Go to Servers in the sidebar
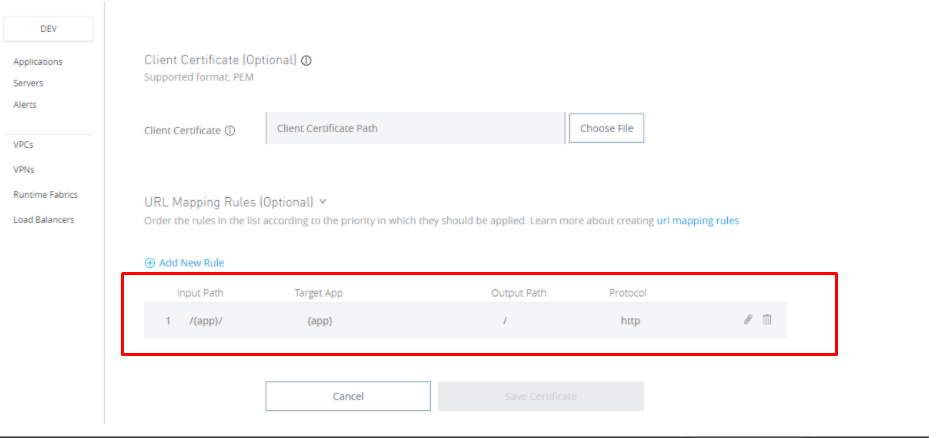The height and width of the screenshot is (438, 938). [x=28, y=83]
